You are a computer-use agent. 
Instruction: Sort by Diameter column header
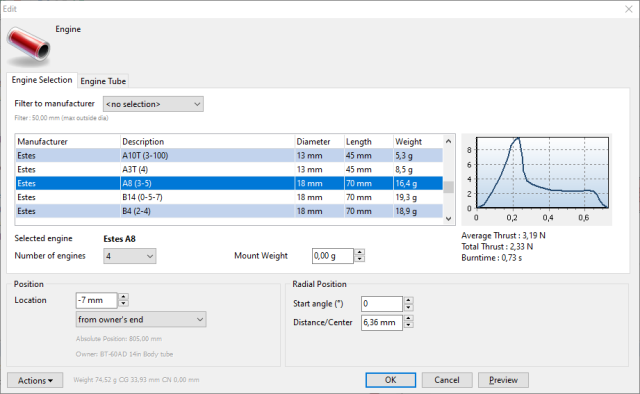320,142
